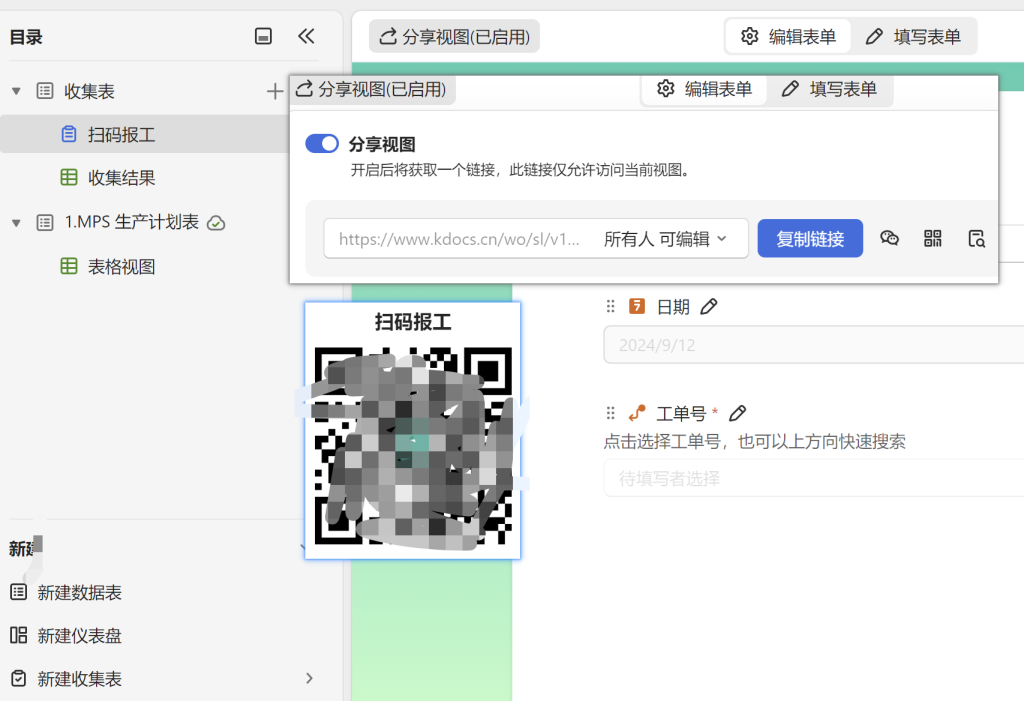Share via WeChat icon
The height and width of the screenshot is (701, 1024).
click(x=889, y=238)
